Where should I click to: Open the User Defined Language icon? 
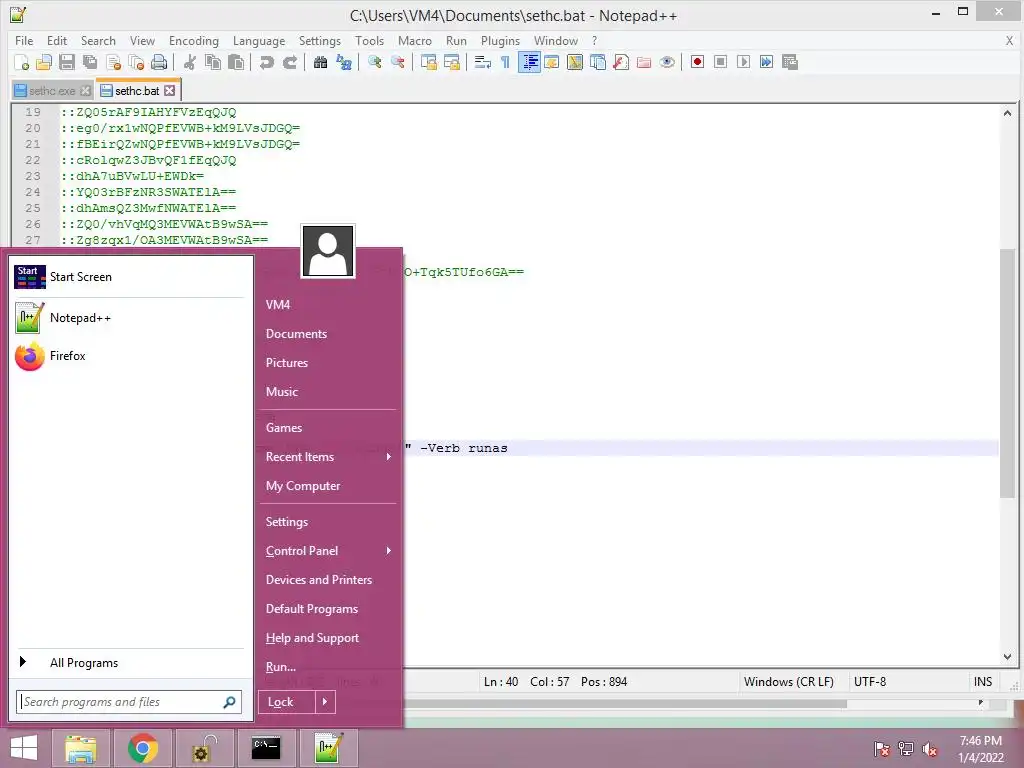(552, 62)
